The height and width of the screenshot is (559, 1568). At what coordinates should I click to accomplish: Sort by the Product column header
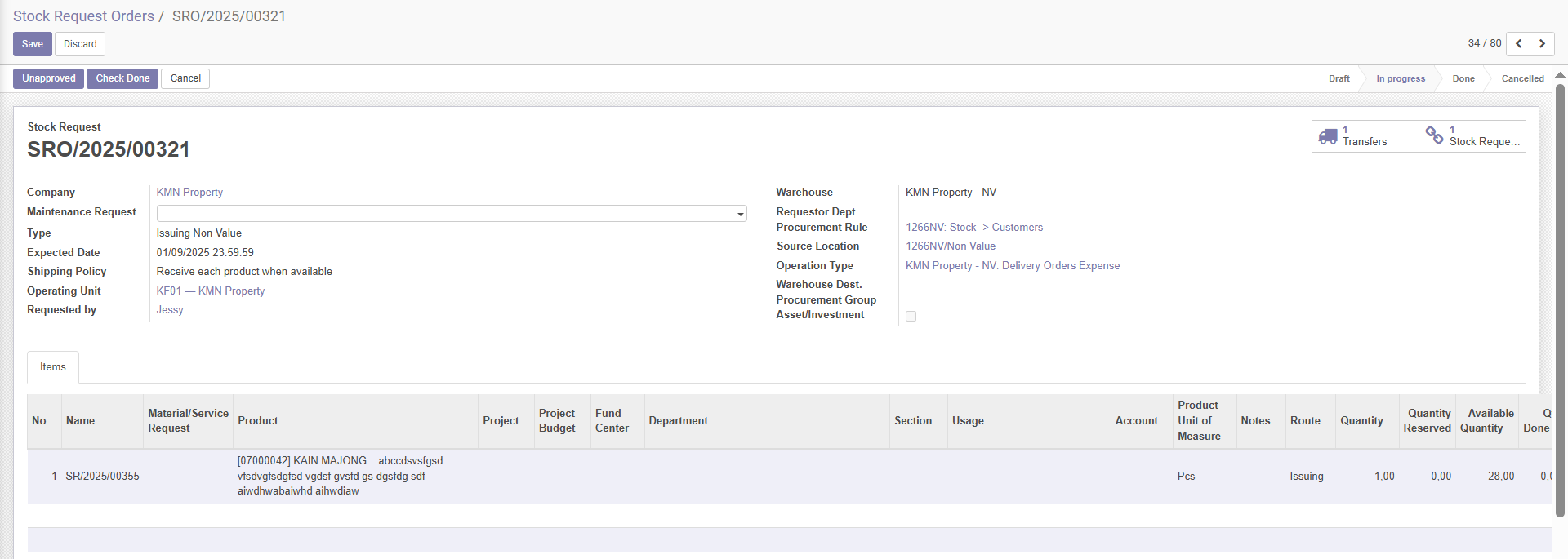tap(258, 421)
